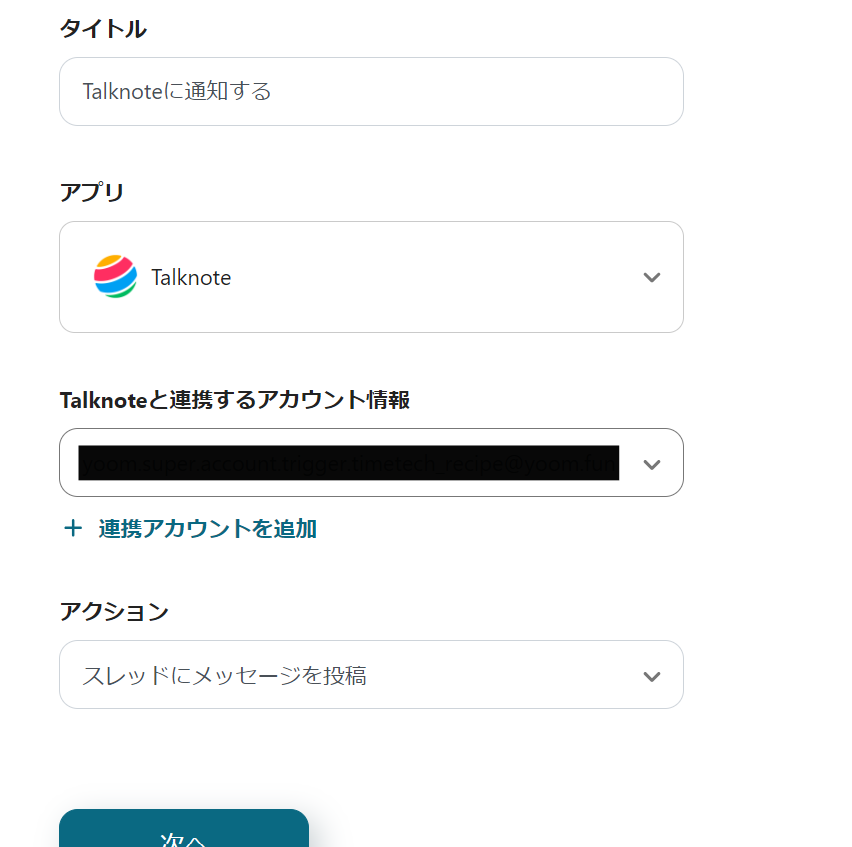Screen dimensions: 852x847
Task: Click the タイトル field label
Action: [x=103, y=28]
